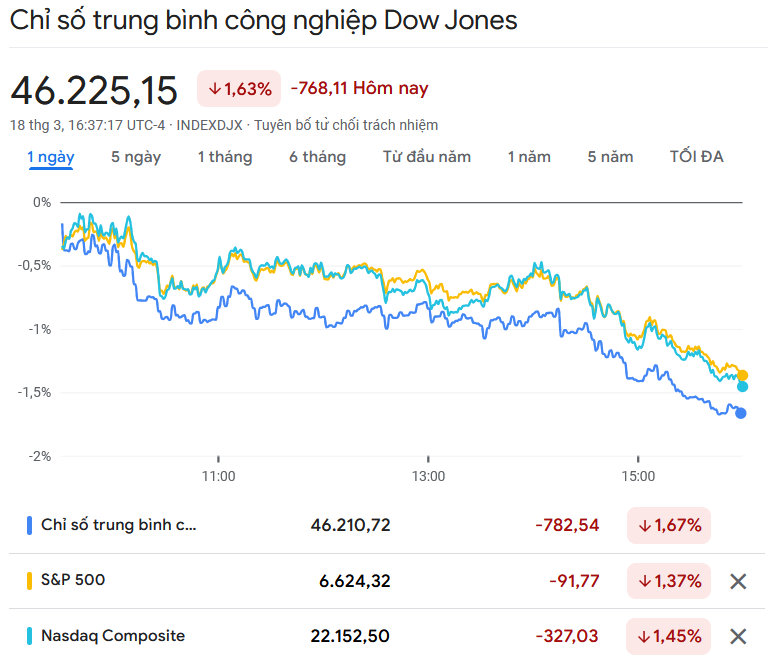
Task: Click the yellow S&P 500 color marker
Action: 29,580
